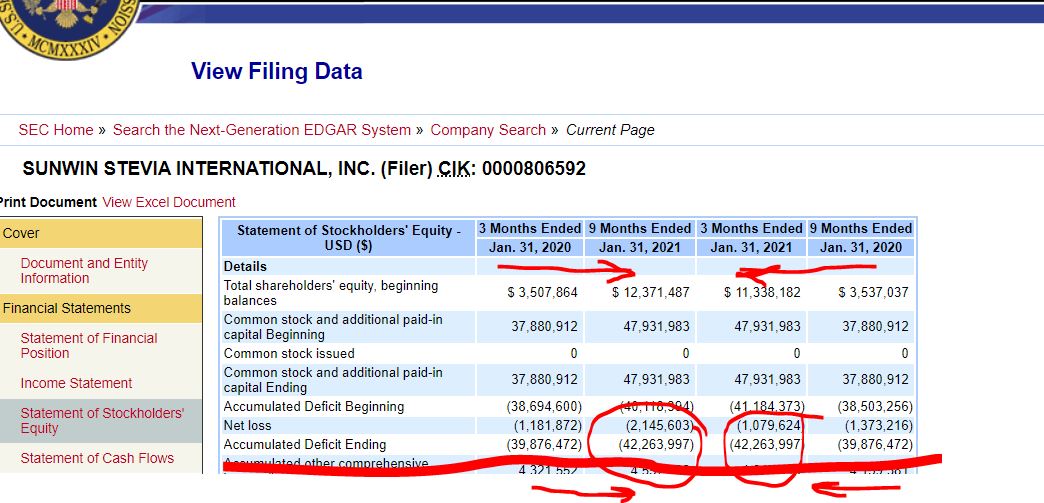Go to Company Search breadcrumb
Screen dimensions: 1044x503
(488, 130)
